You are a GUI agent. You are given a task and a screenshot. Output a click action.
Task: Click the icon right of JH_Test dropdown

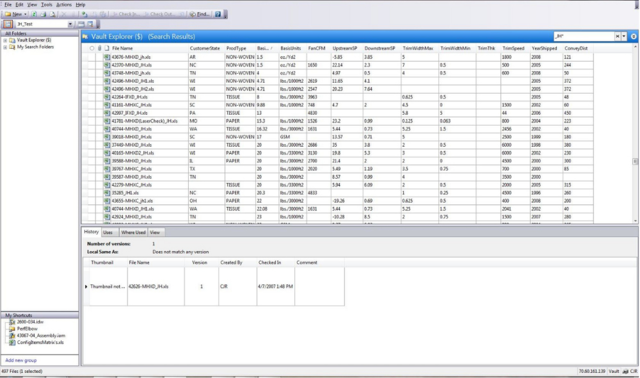(x=81, y=24)
